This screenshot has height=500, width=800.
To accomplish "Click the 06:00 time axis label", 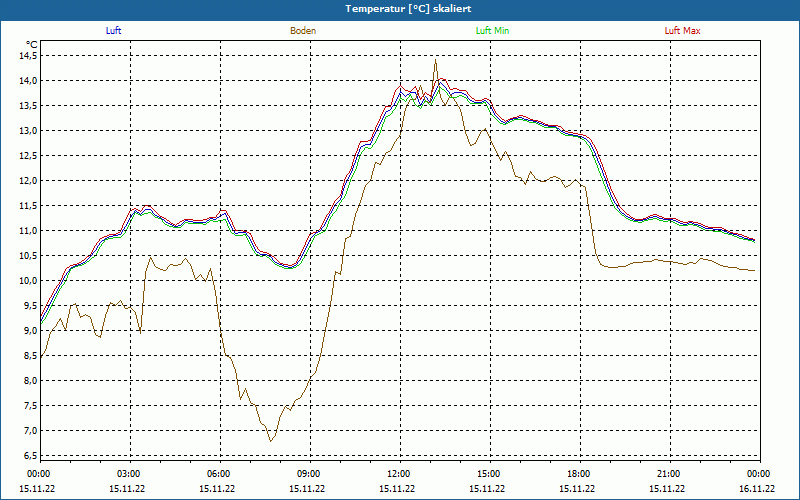I will [x=218, y=474].
